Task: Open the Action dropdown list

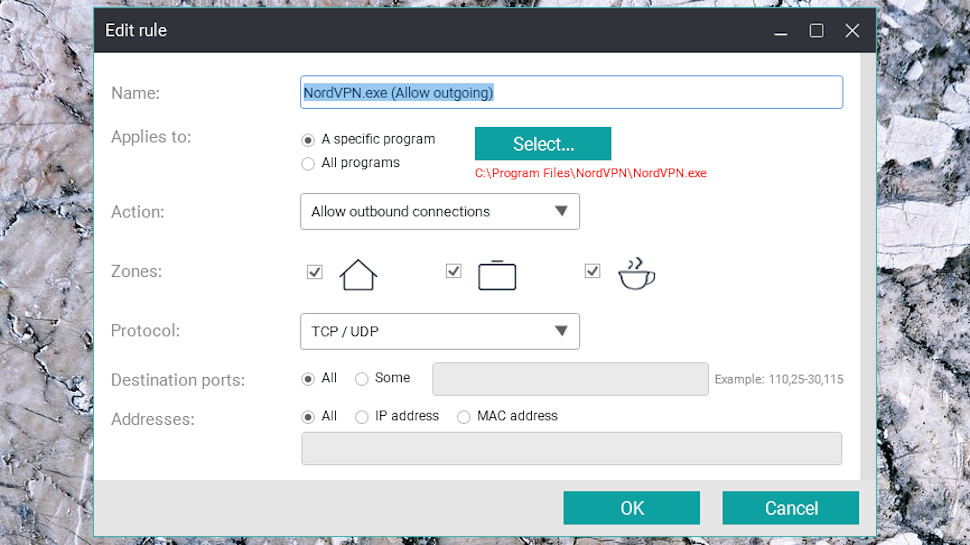Action: [440, 212]
